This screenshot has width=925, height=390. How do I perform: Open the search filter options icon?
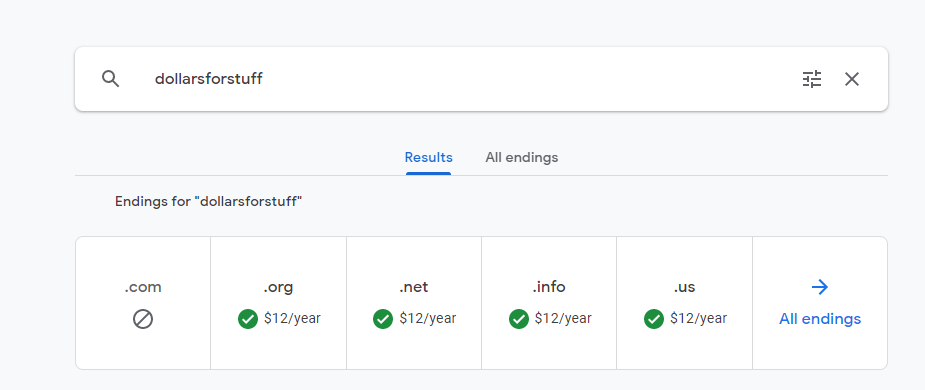point(812,79)
